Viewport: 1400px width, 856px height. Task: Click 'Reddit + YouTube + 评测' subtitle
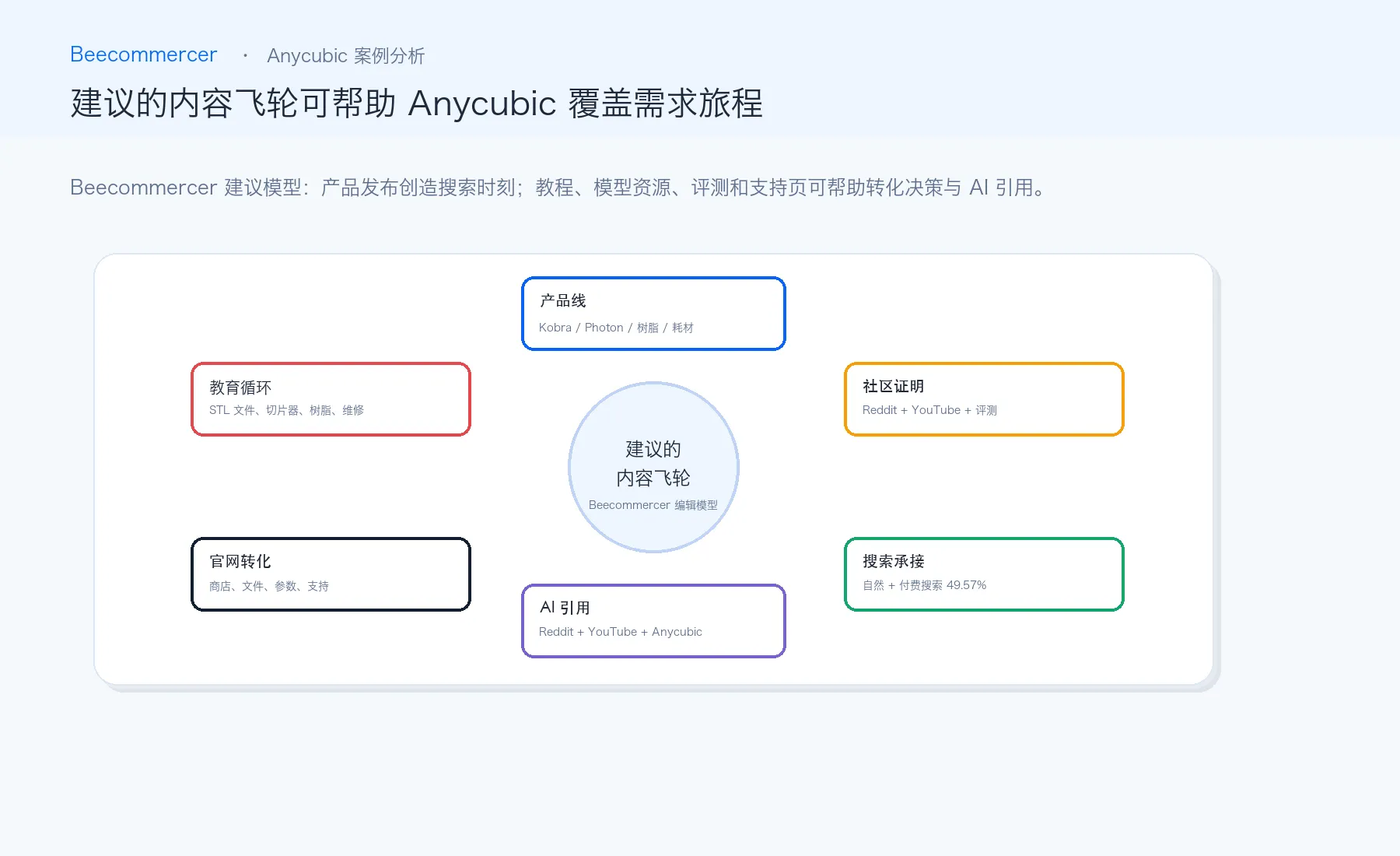pos(929,410)
